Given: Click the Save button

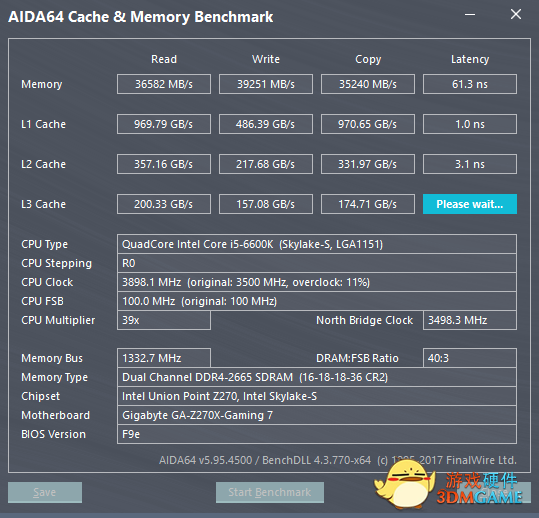Looking at the screenshot, I should tap(45, 492).
